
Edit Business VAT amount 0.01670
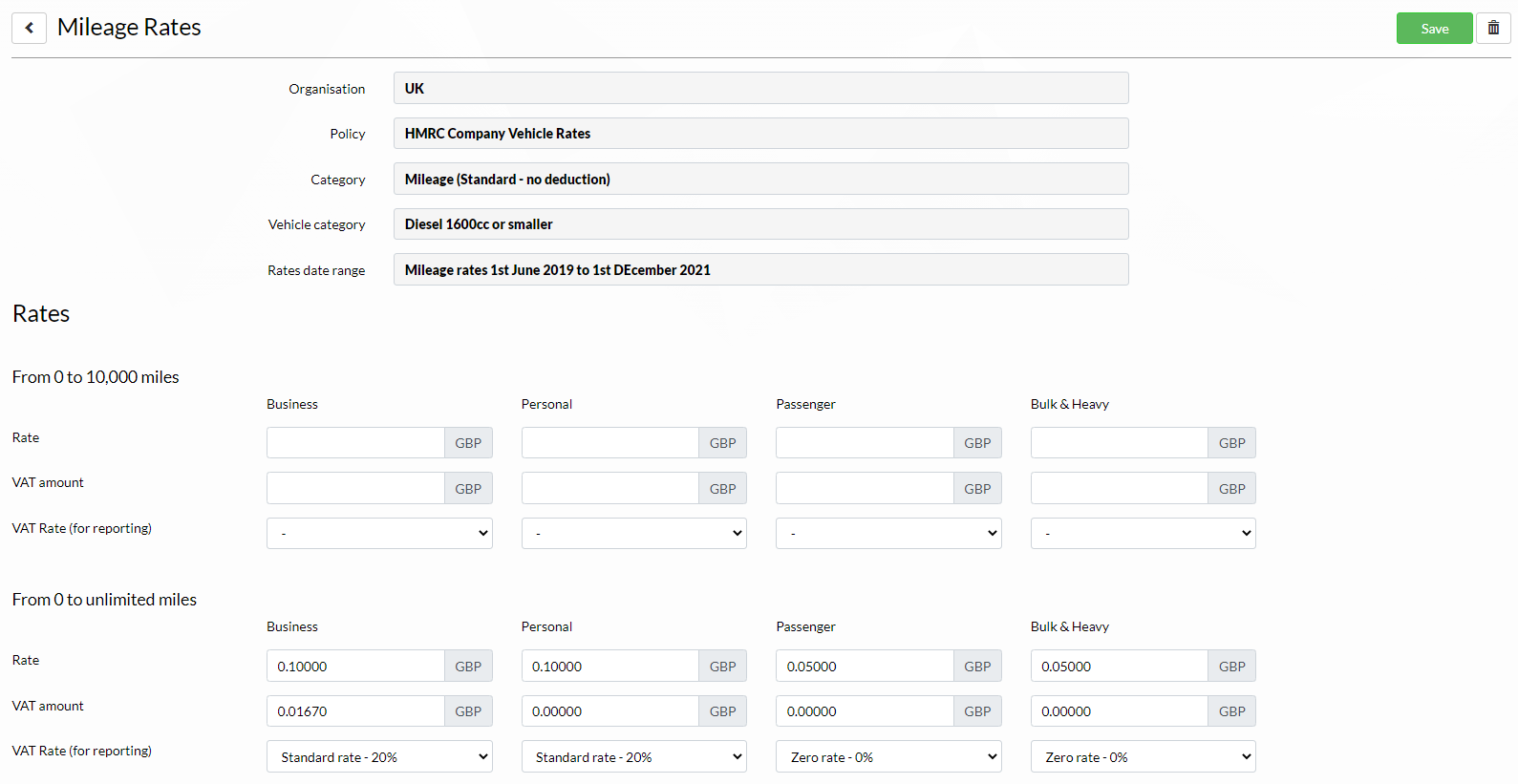point(355,711)
